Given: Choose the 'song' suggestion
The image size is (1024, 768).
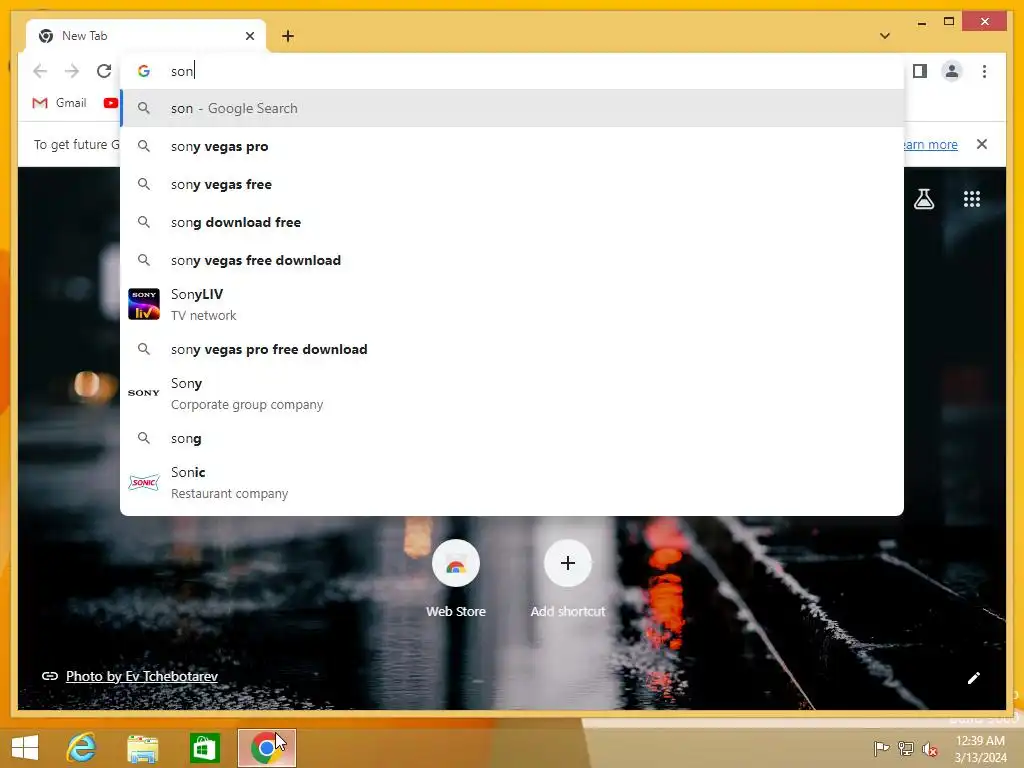Looking at the screenshot, I should (x=512, y=438).
